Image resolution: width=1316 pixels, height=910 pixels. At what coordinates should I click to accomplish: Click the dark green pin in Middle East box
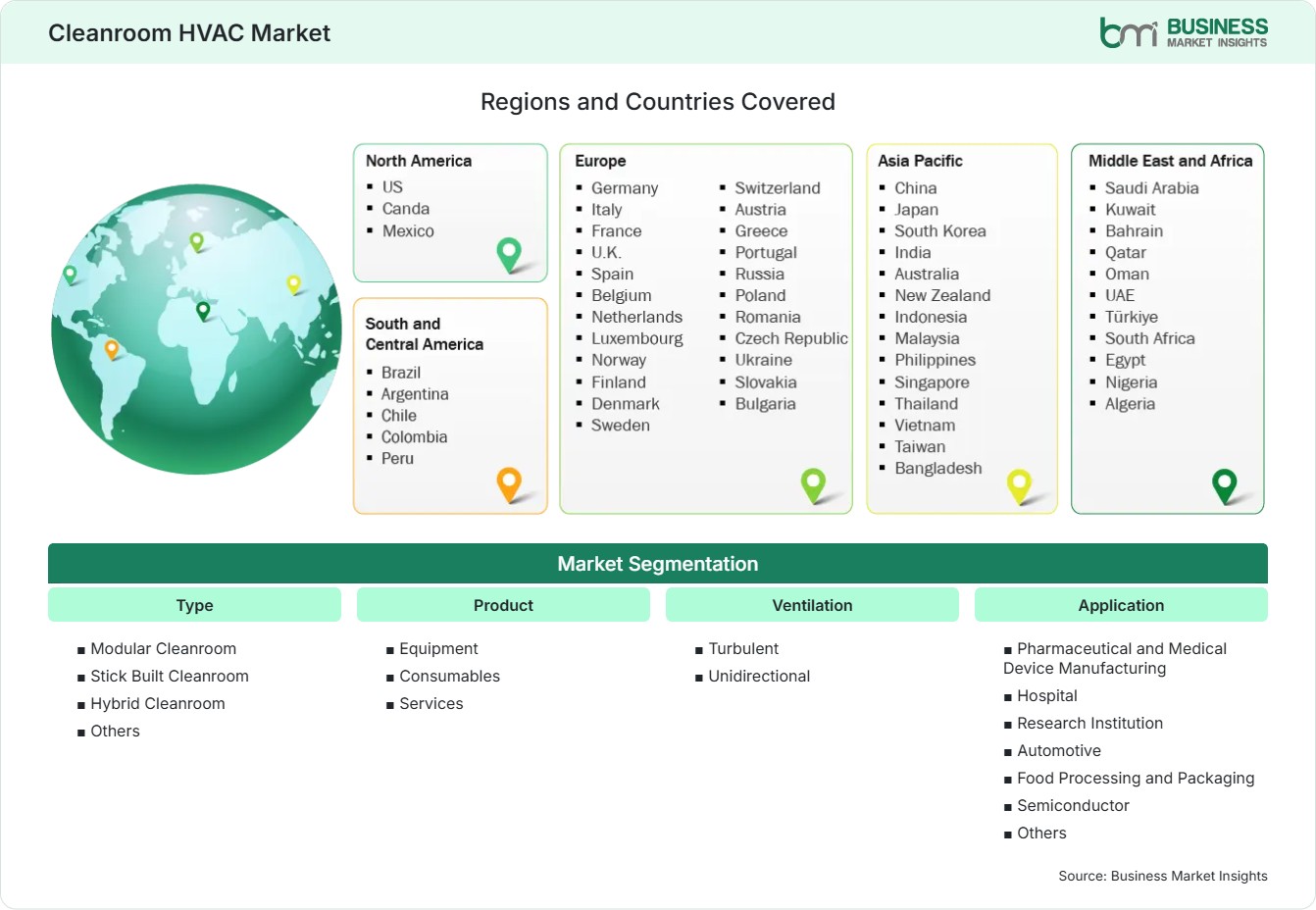[1224, 485]
